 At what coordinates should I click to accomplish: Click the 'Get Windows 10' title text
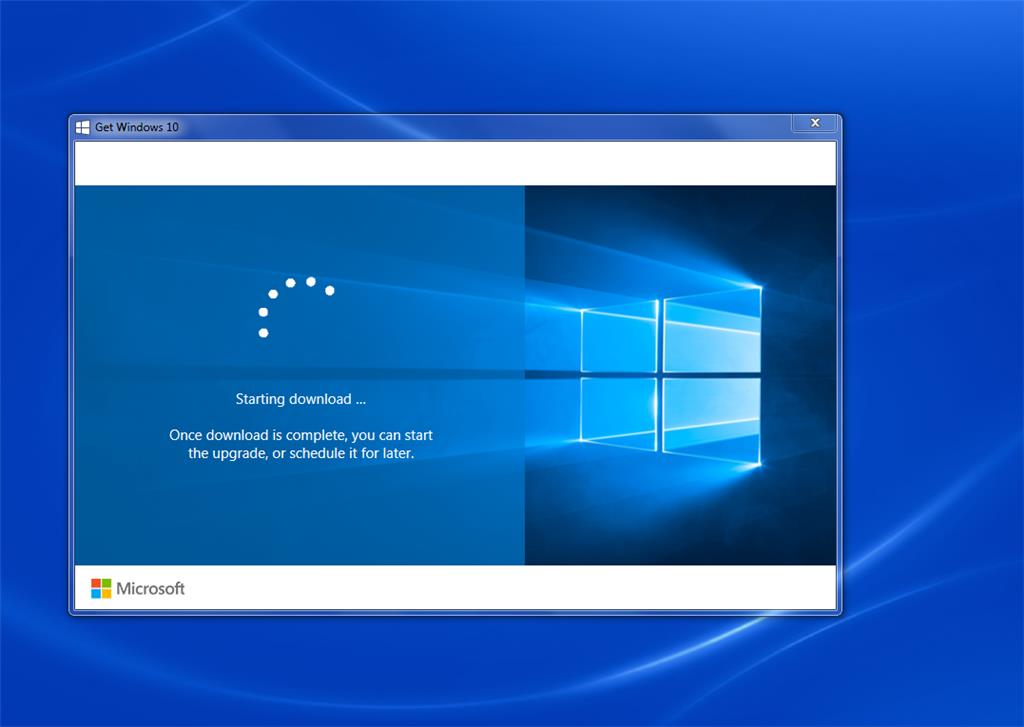pos(136,127)
